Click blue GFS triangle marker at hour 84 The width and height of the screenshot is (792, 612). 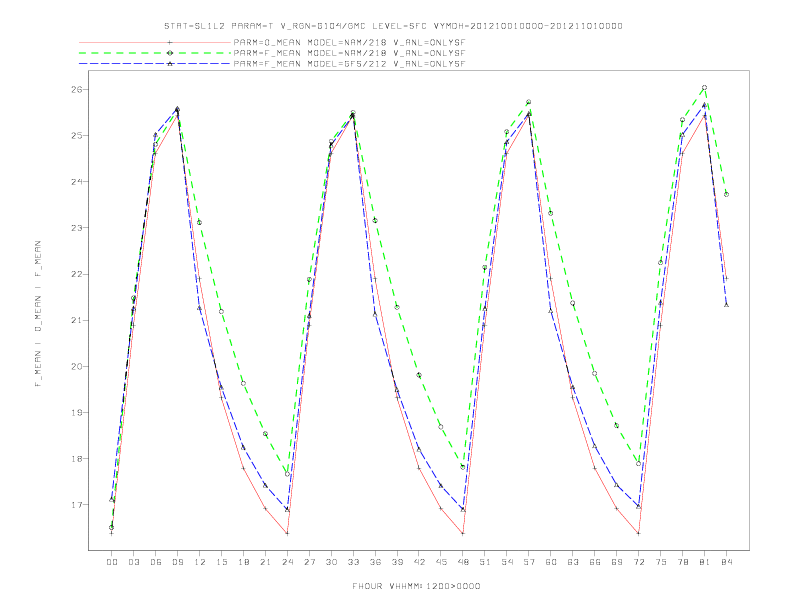726,304
